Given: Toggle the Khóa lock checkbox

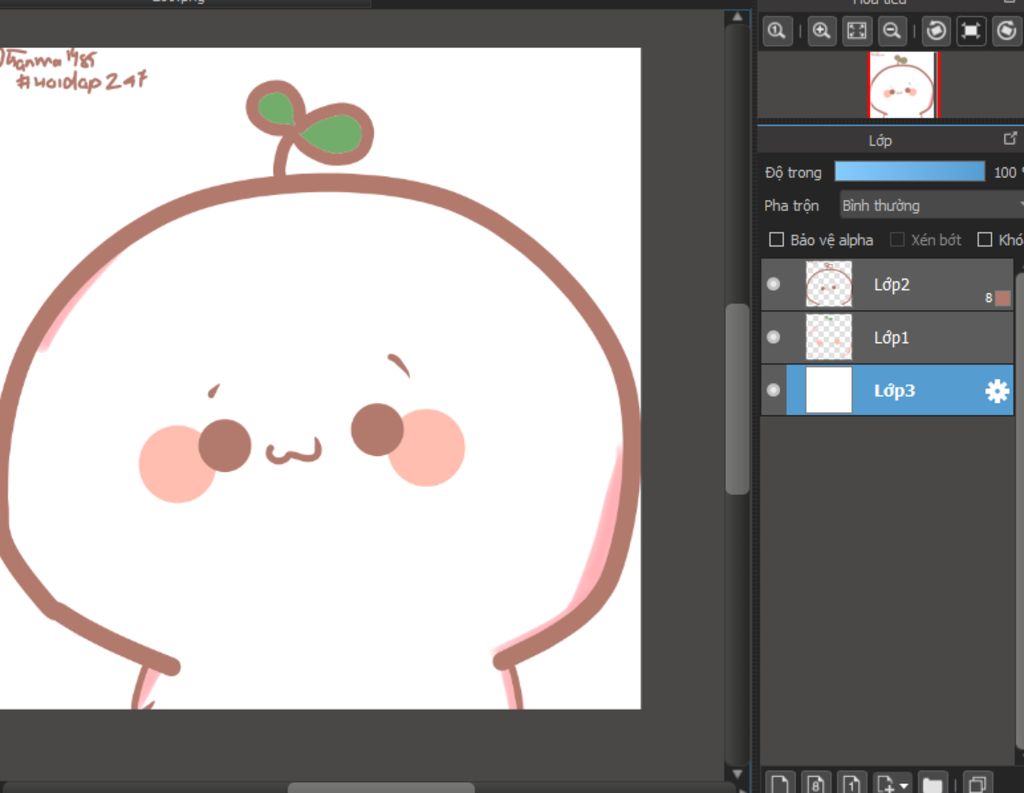Looking at the screenshot, I should coord(985,240).
